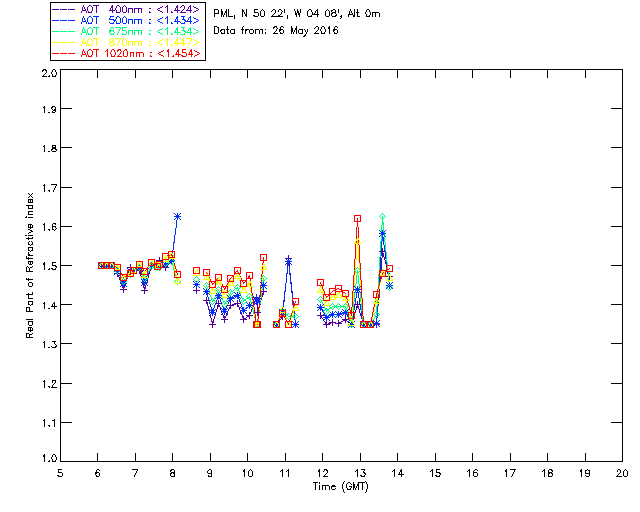This screenshot has width=640, height=512.
Task: Click the x-axis tick label 12
Action: pyautogui.click(x=322, y=473)
